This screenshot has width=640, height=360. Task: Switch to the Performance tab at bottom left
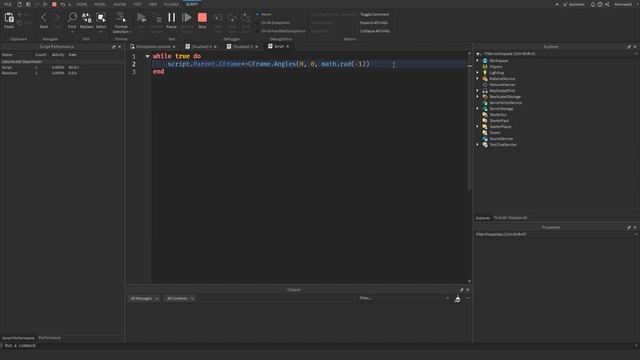click(49, 338)
